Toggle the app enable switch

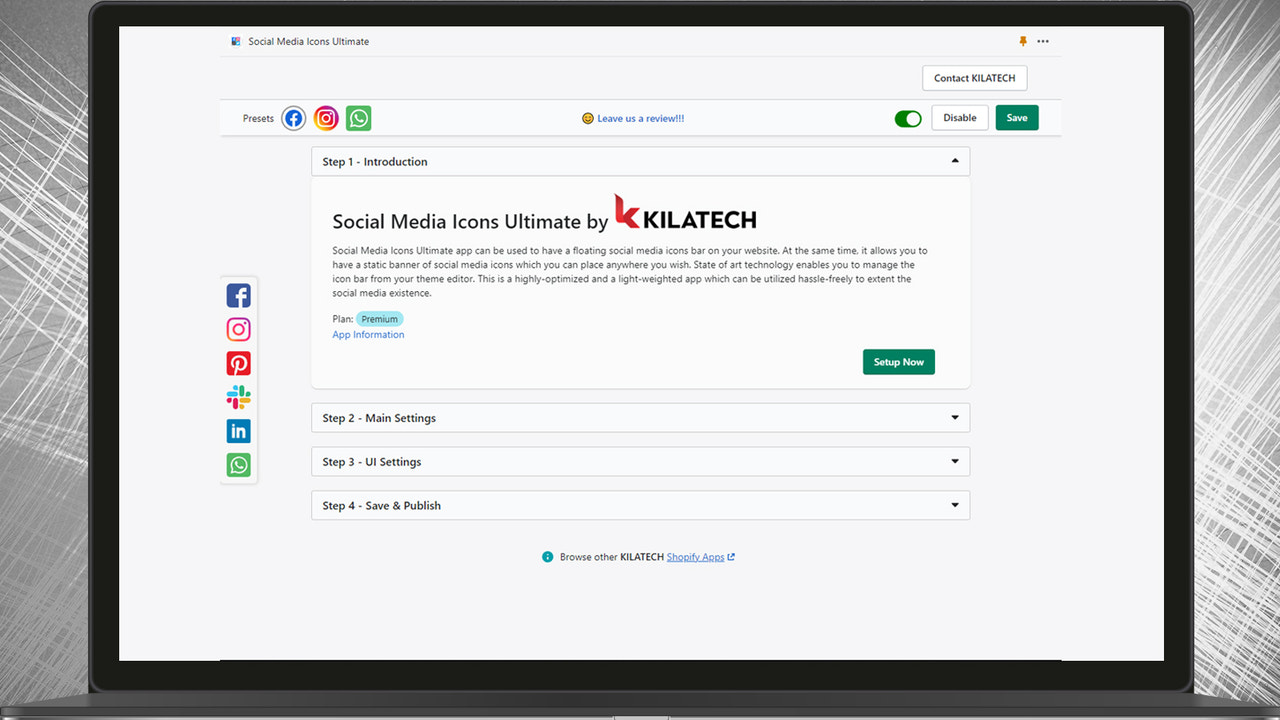[x=908, y=118]
